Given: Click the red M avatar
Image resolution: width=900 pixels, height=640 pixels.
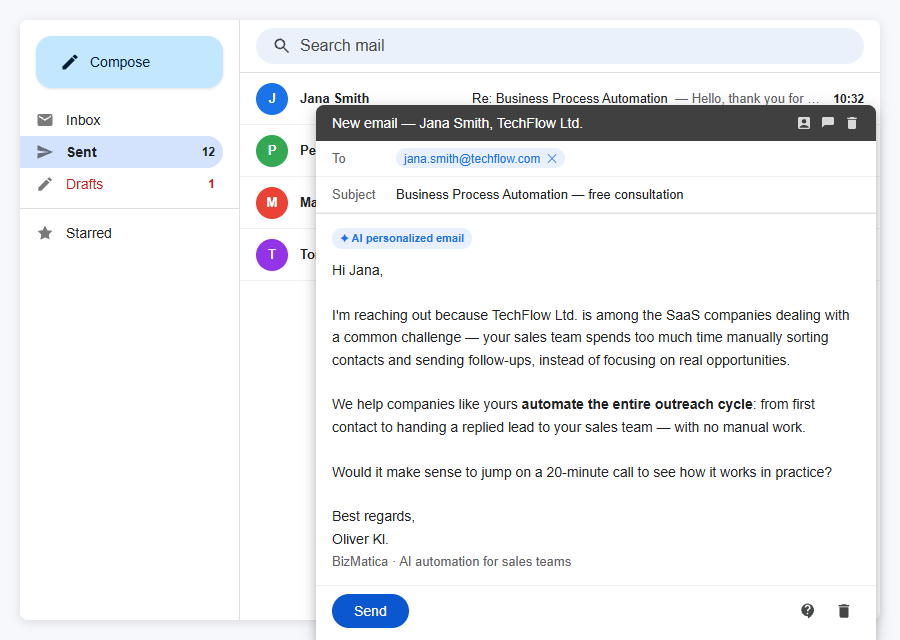Looking at the screenshot, I should (272, 203).
